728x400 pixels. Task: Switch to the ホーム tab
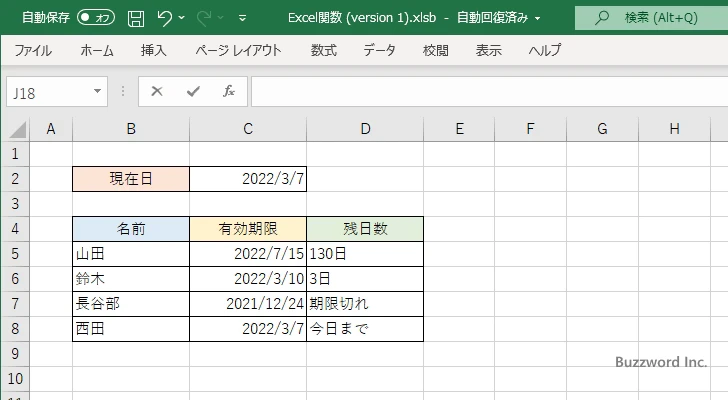[x=97, y=50]
